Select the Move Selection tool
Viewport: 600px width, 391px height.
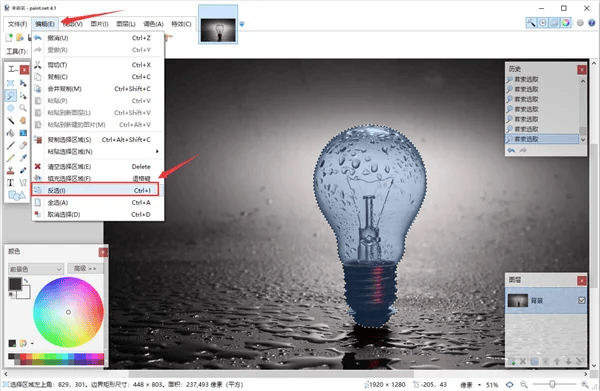(x=23, y=96)
